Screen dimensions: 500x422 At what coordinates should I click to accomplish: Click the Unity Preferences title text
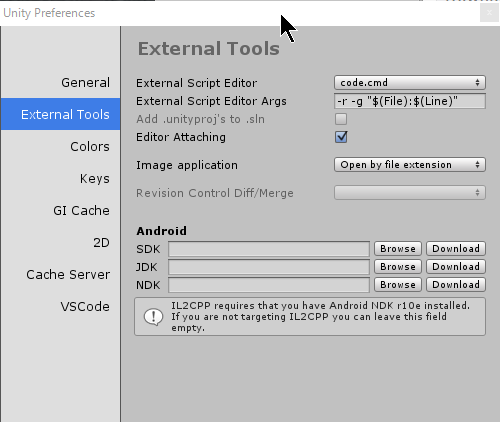coord(49,13)
